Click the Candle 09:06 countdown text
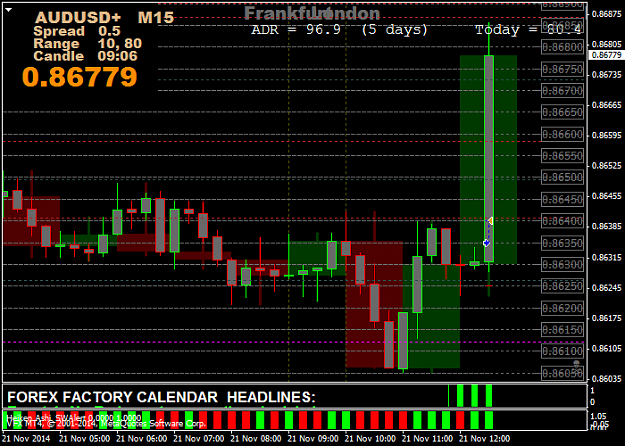 [x=86, y=56]
